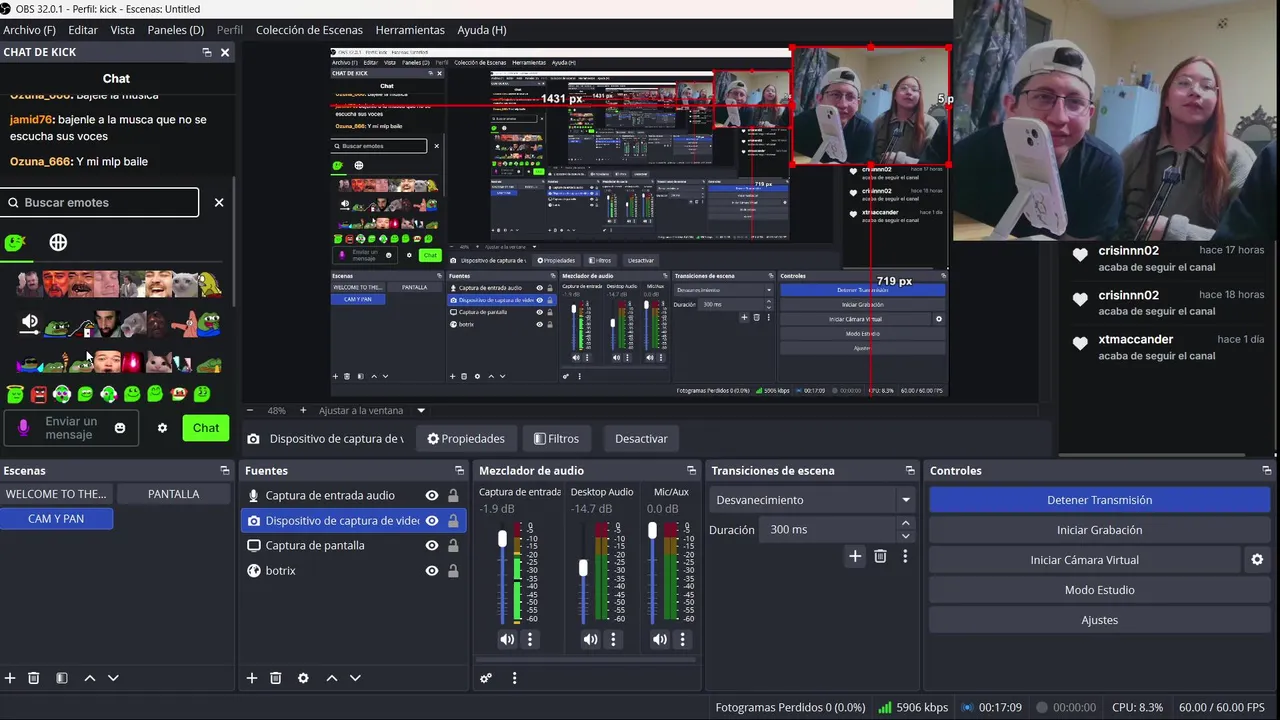Open virtual camera settings gear
Screen dimensions: 1280x720
(x=1257, y=560)
